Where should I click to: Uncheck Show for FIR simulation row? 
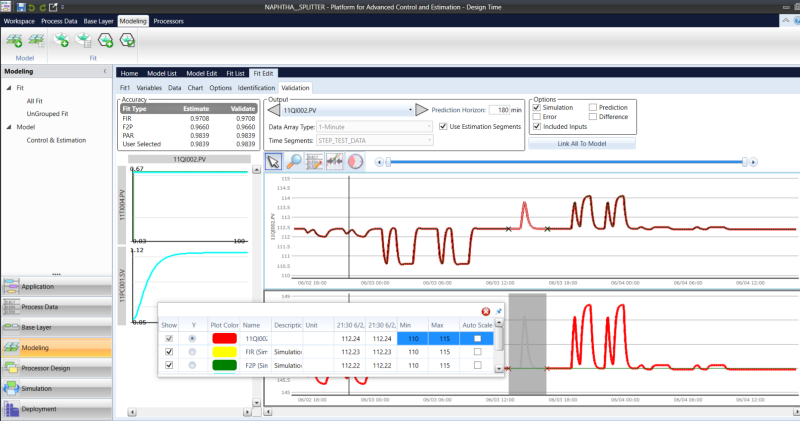169,352
